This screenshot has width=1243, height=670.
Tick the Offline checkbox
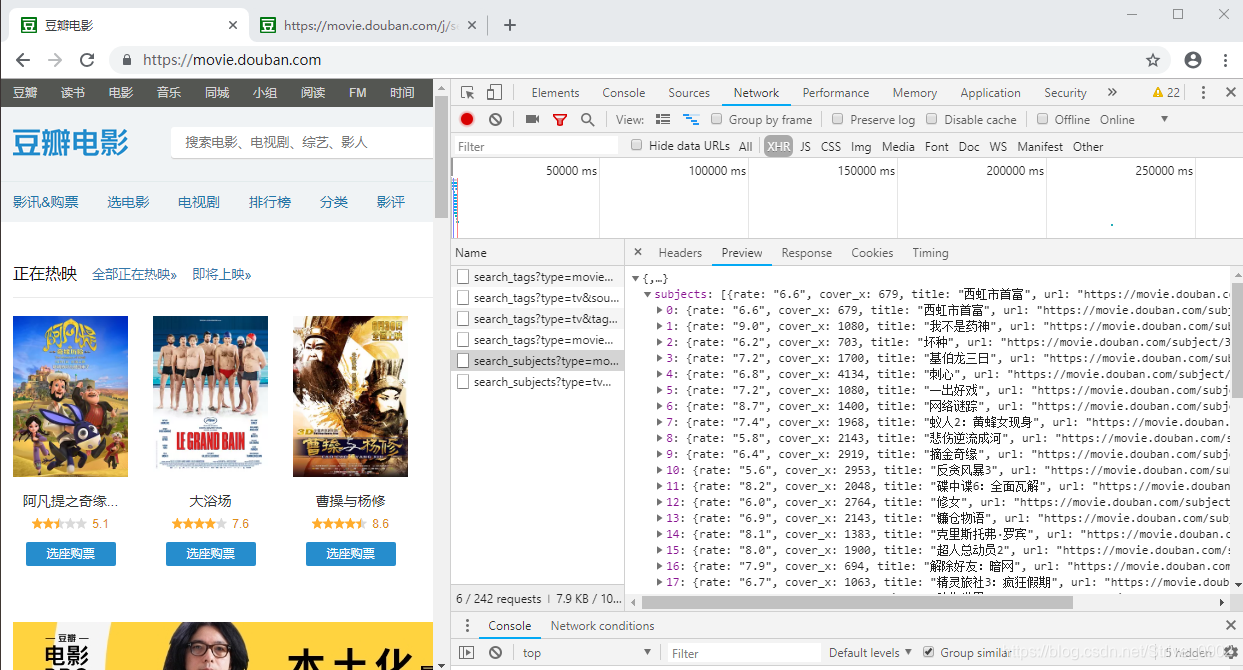click(x=1042, y=119)
